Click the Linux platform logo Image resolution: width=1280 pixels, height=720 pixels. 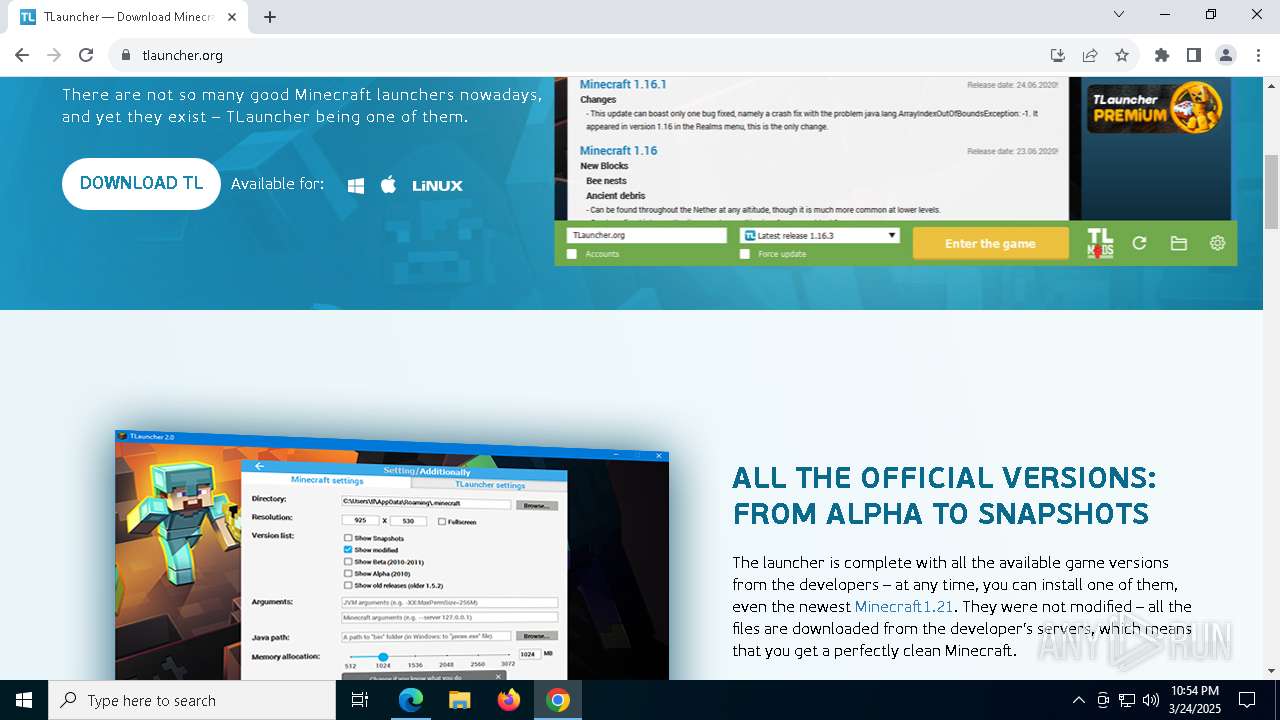click(x=437, y=185)
